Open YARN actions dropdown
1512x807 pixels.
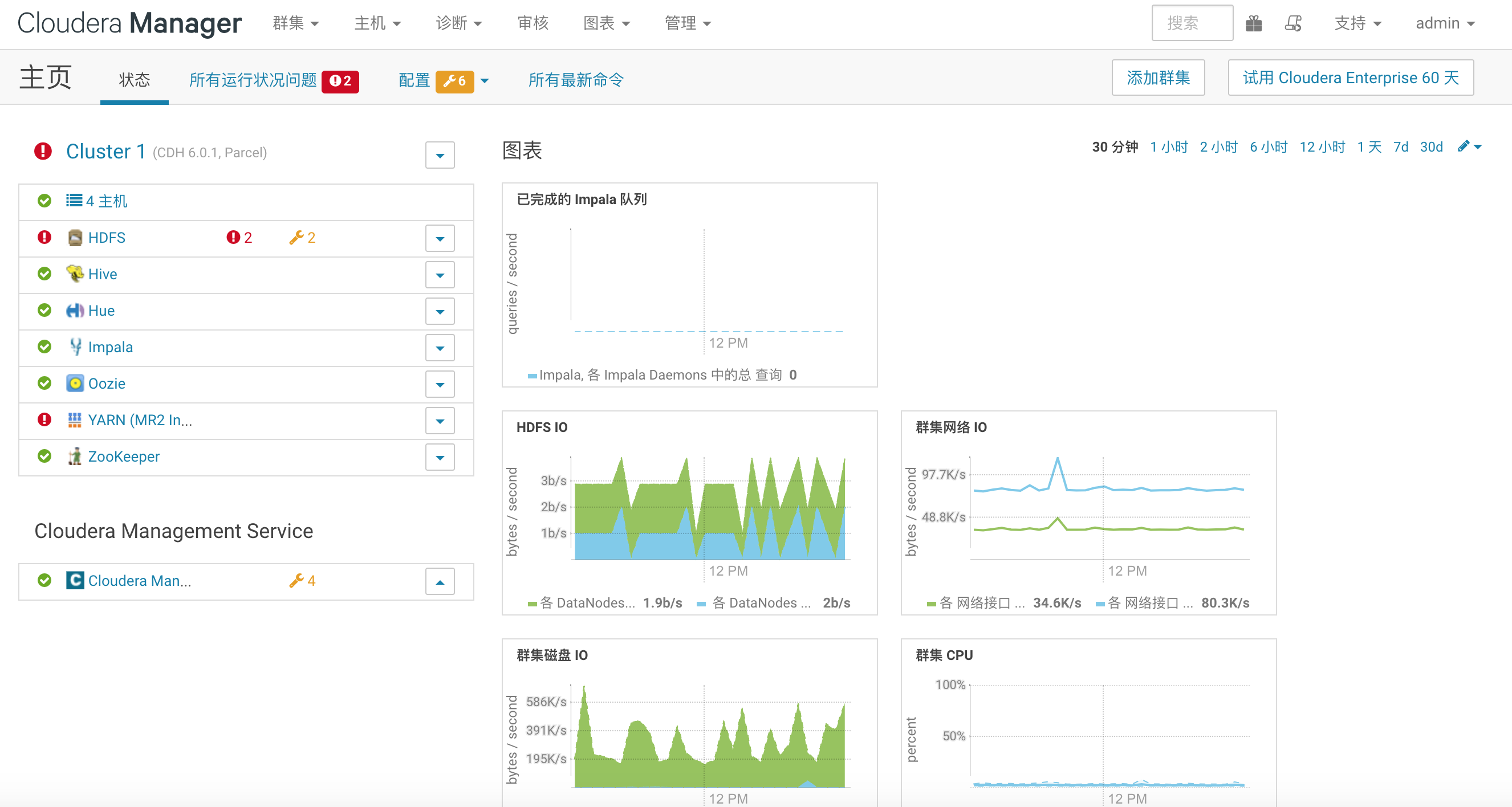pyautogui.click(x=440, y=421)
